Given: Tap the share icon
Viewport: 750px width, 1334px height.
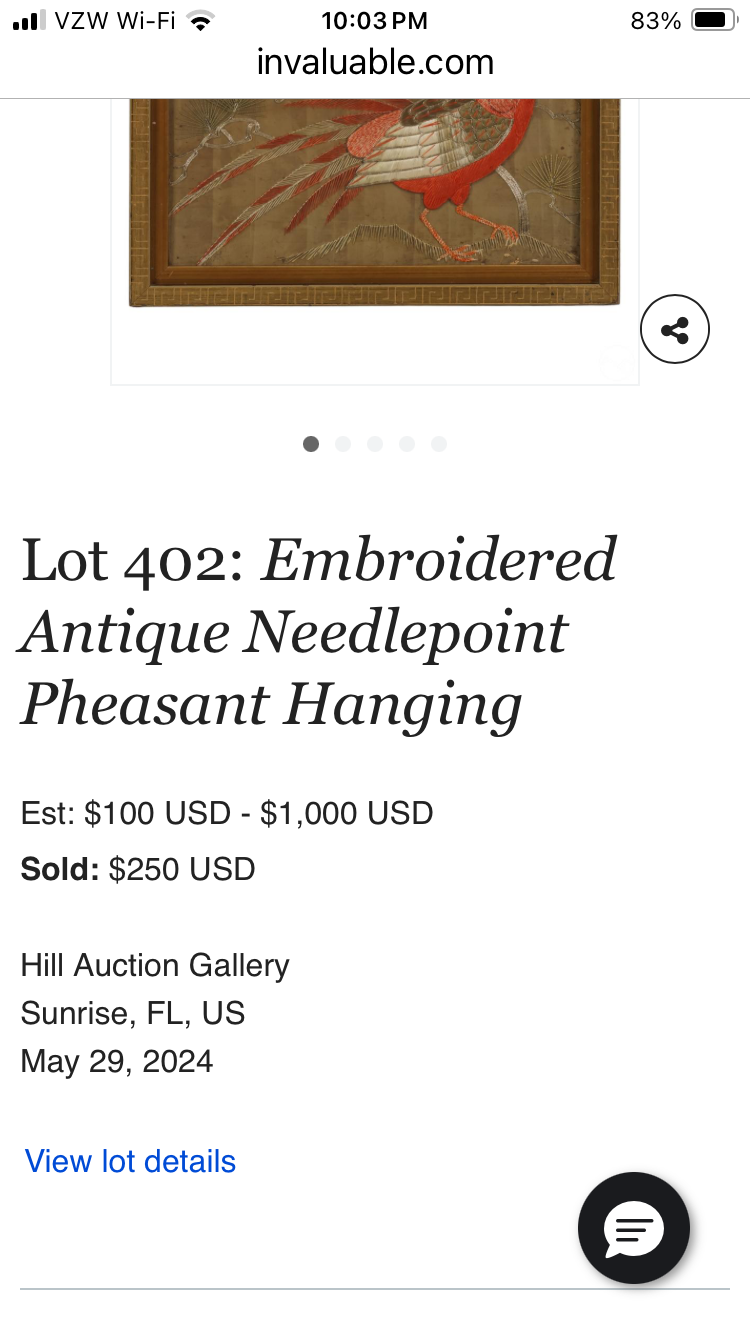Looking at the screenshot, I should point(675,329).
